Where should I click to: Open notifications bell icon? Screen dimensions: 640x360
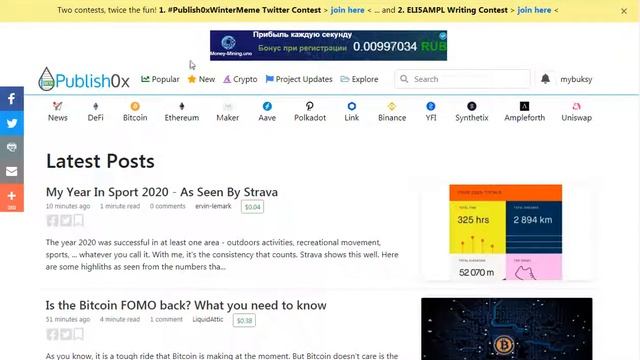pos(545,79)
